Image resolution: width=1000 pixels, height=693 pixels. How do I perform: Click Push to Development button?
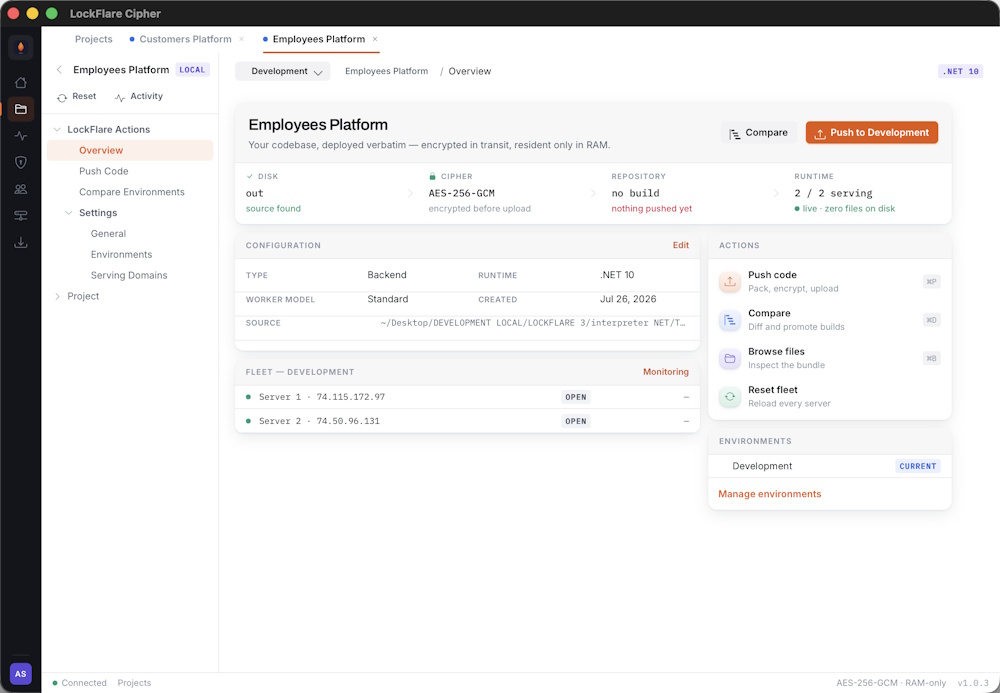872,133
